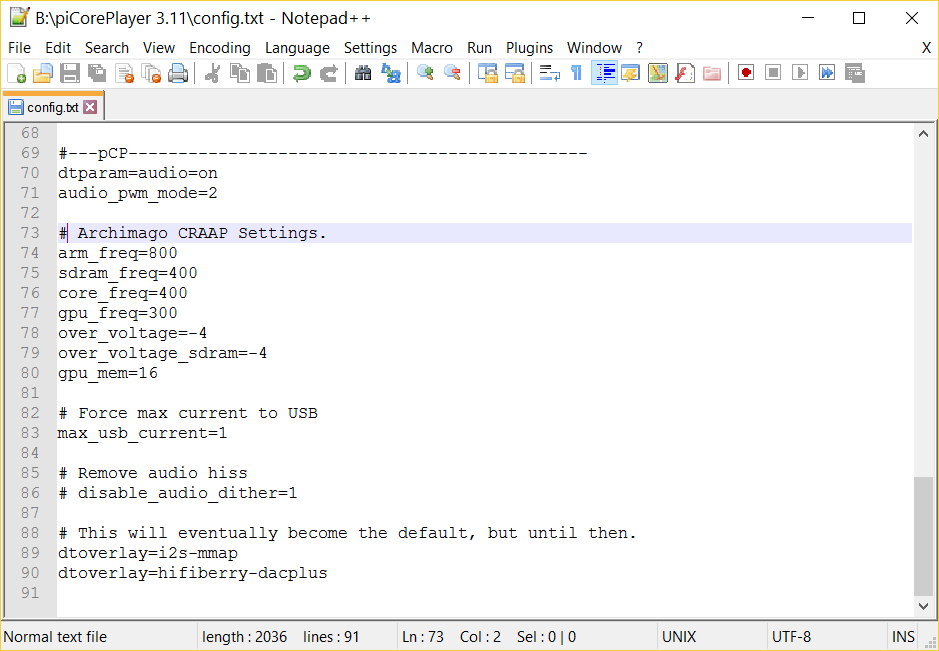Select the config.txt document tab
This screenshot has width=939, height=651.
[x=53, y=107]
